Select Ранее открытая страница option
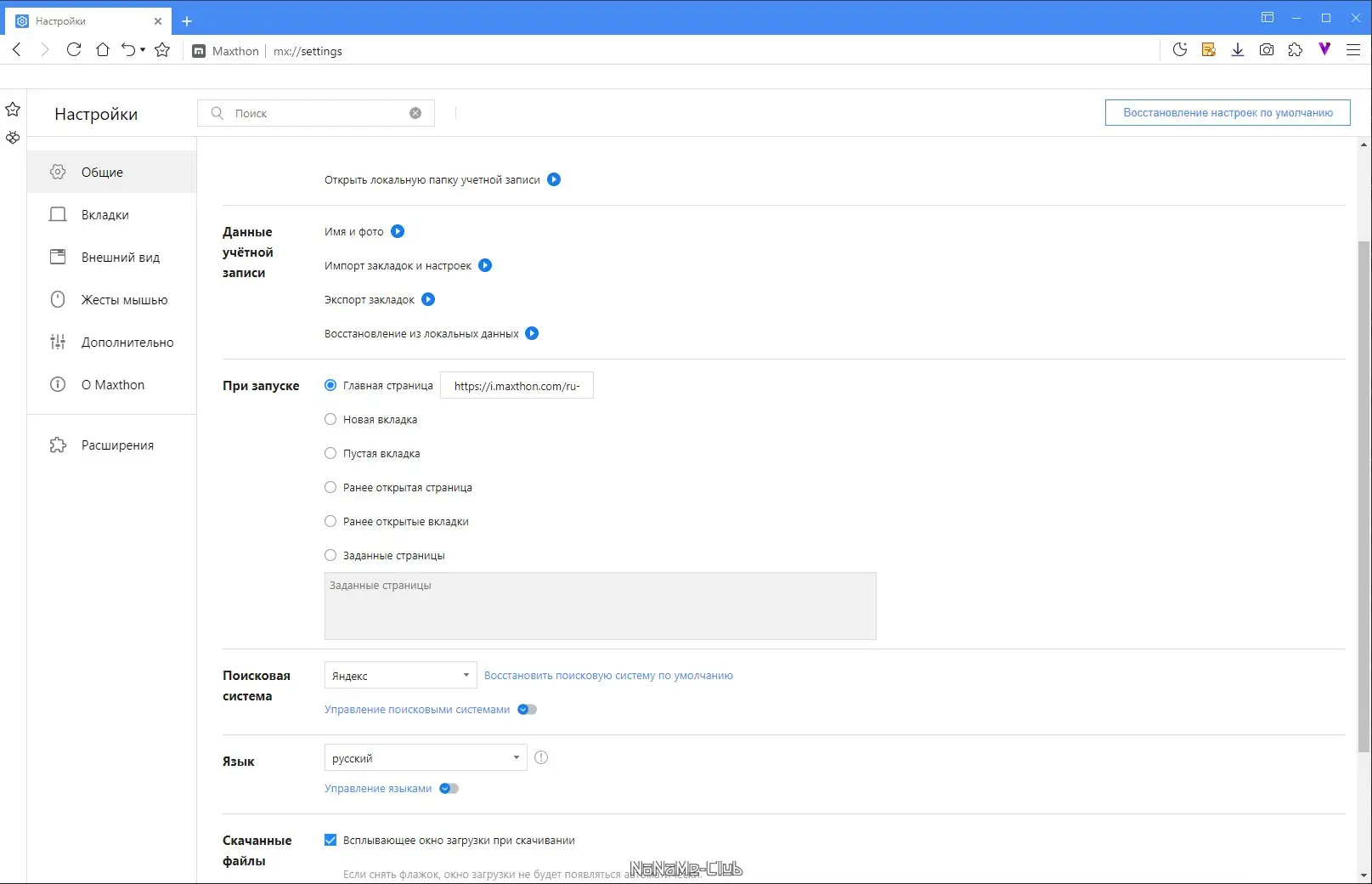The image size is (1372, 884). 330,487
